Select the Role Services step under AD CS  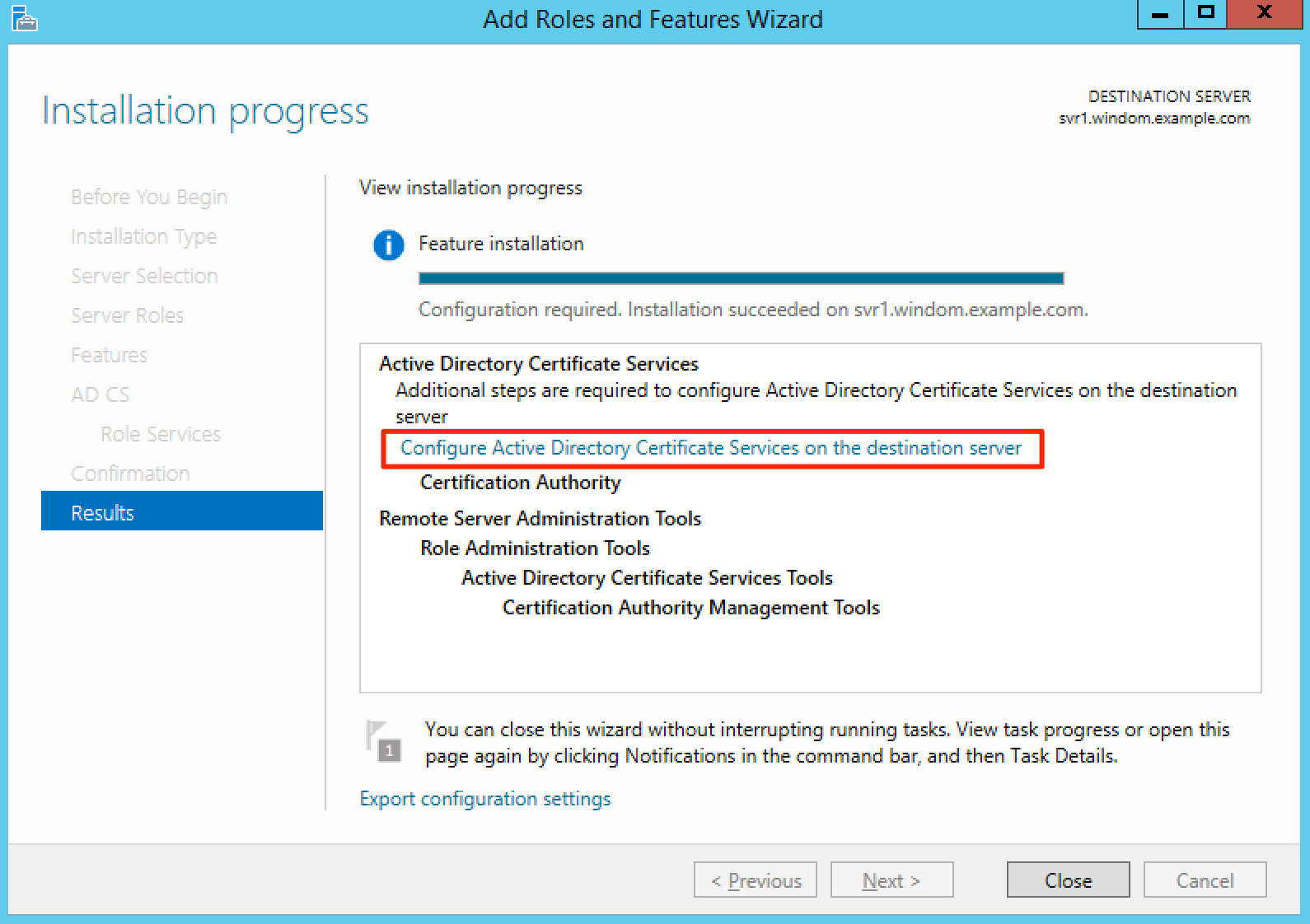160,433
